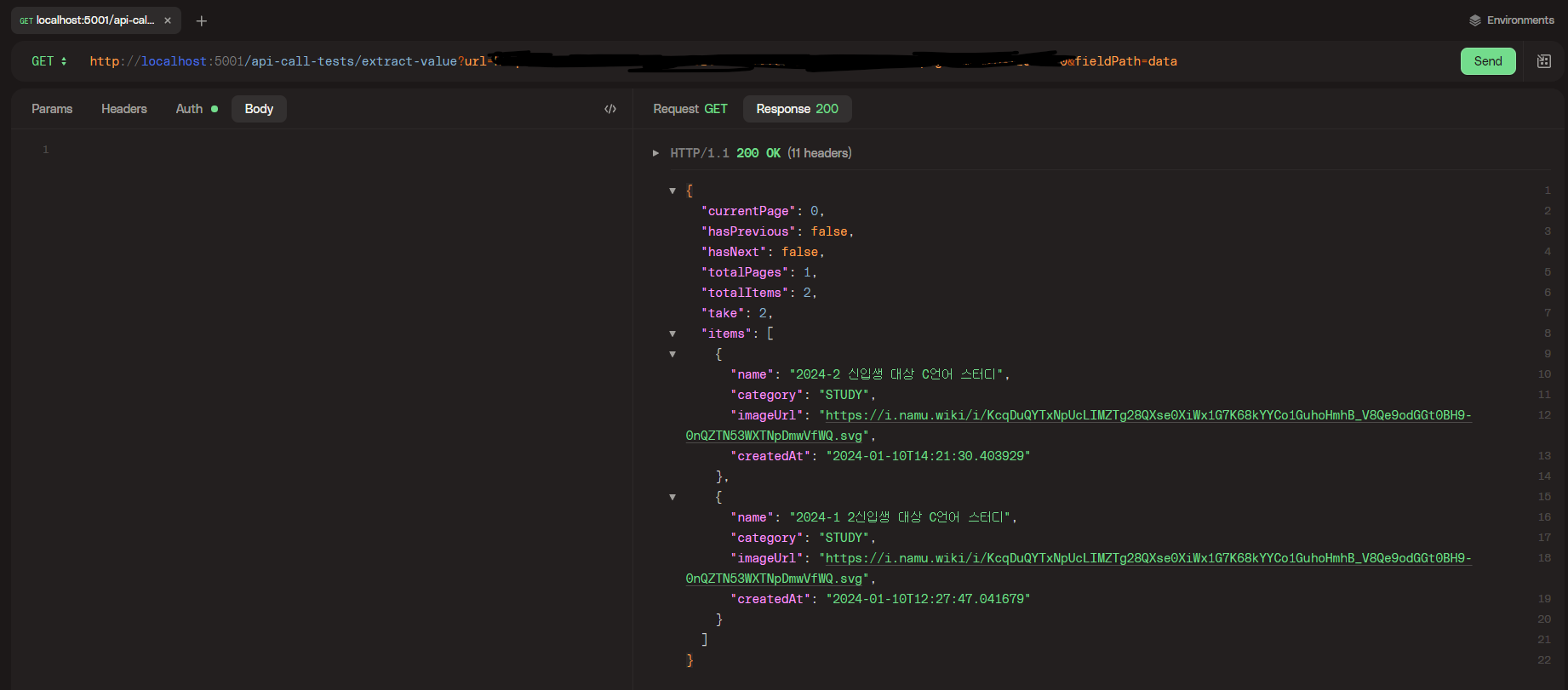Click the code snippet icon

610,109
